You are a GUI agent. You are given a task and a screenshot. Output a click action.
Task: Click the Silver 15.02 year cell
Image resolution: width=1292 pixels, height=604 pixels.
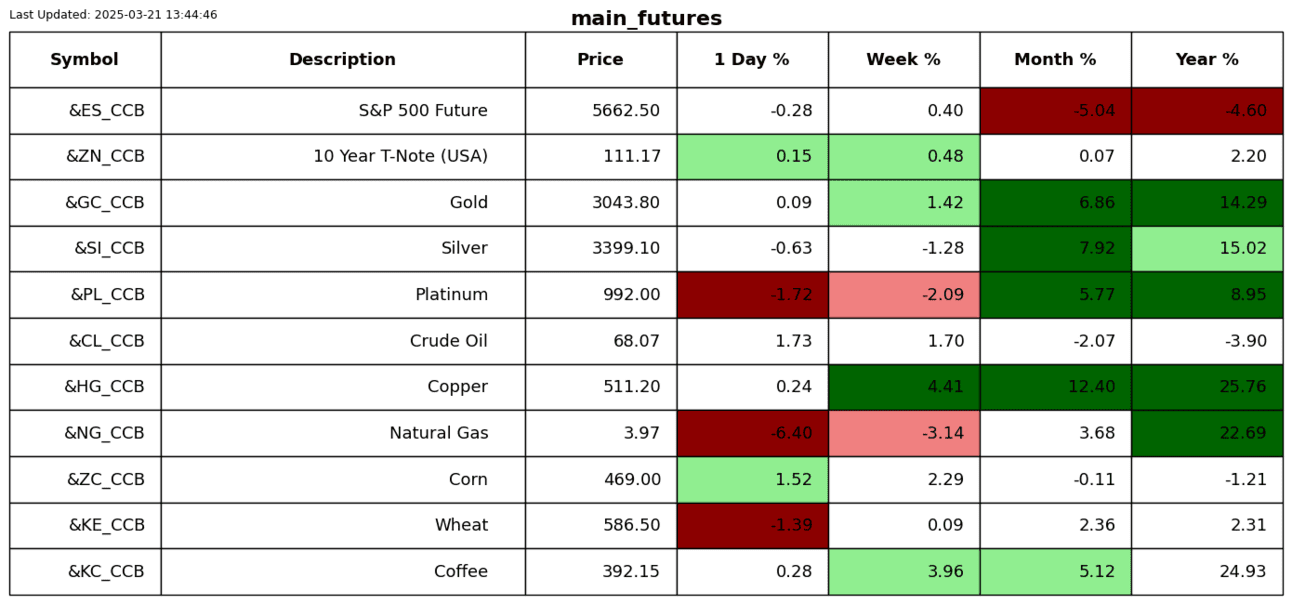pos(1207,249)
